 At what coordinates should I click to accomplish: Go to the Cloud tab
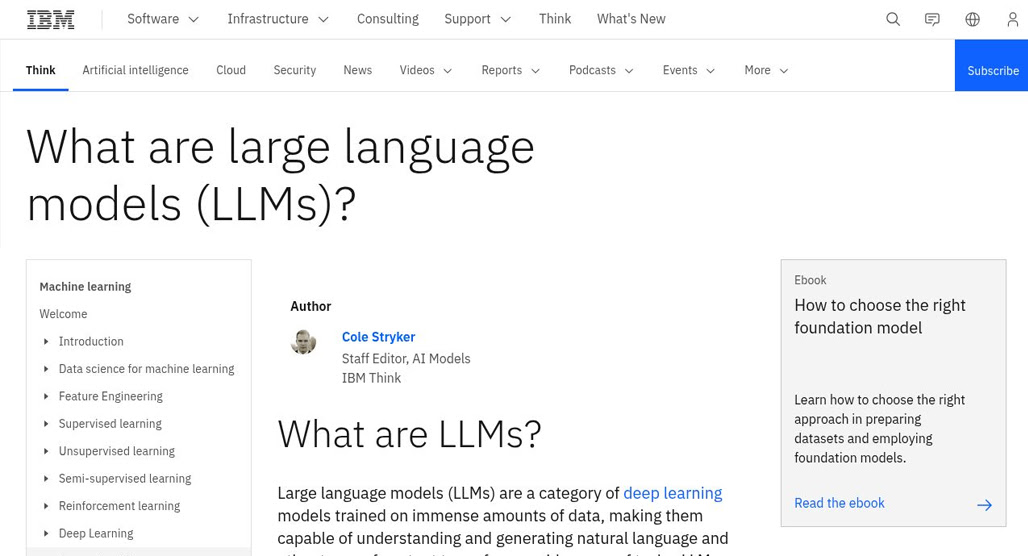[231, 70]
